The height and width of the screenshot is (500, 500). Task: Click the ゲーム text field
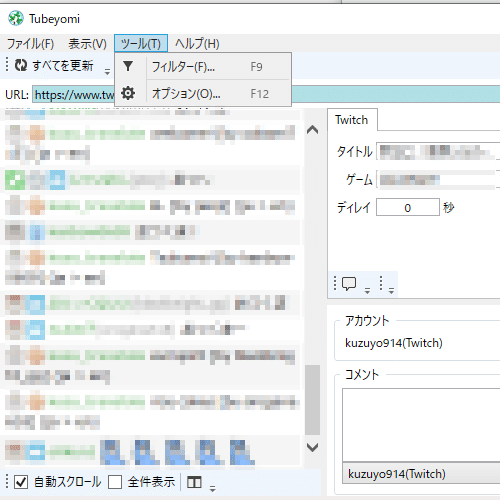pyautogui.click(x=438, y=180)
